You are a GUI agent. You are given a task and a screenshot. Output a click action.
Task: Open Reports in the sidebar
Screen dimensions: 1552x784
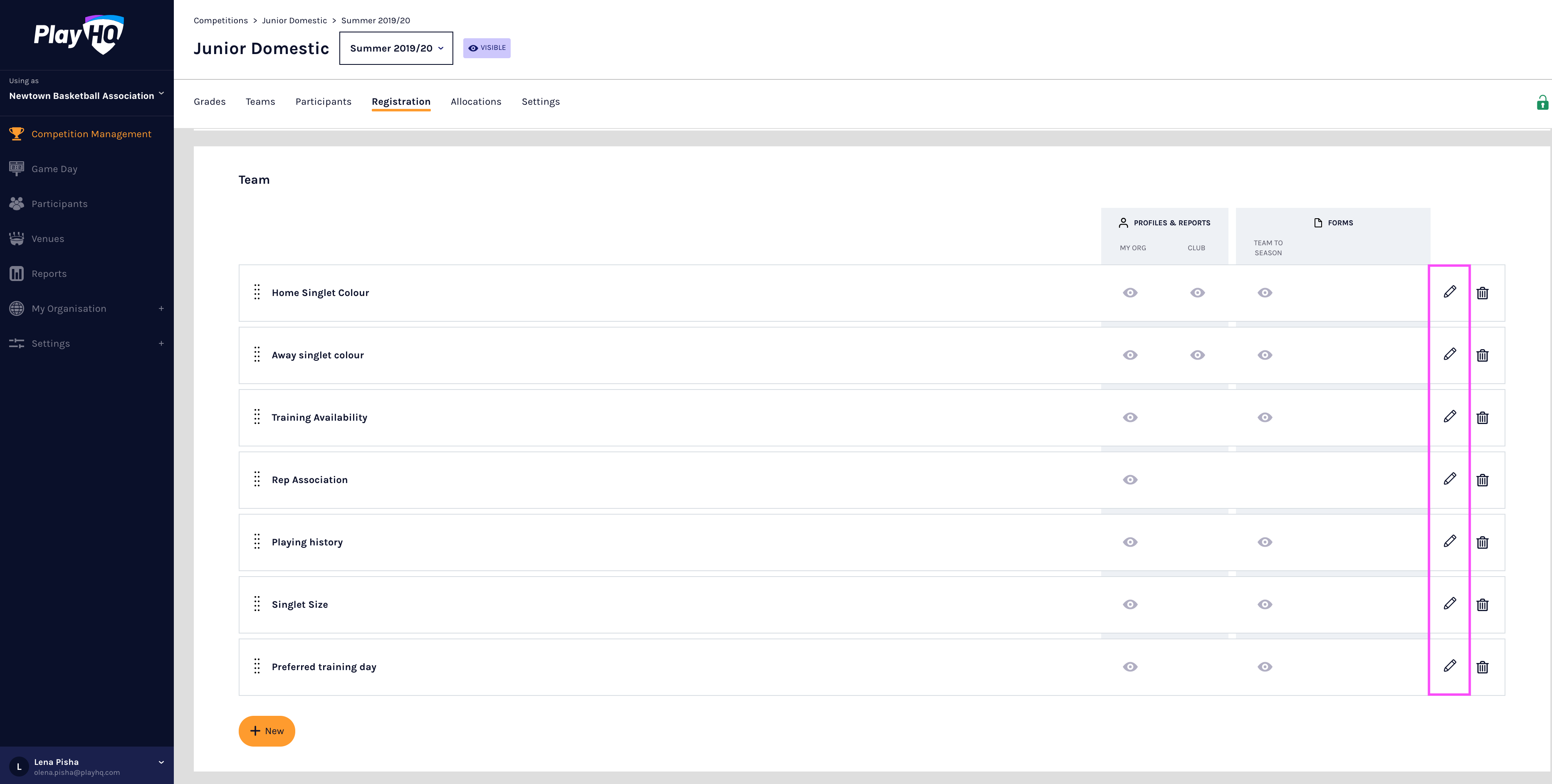(49, 274)
